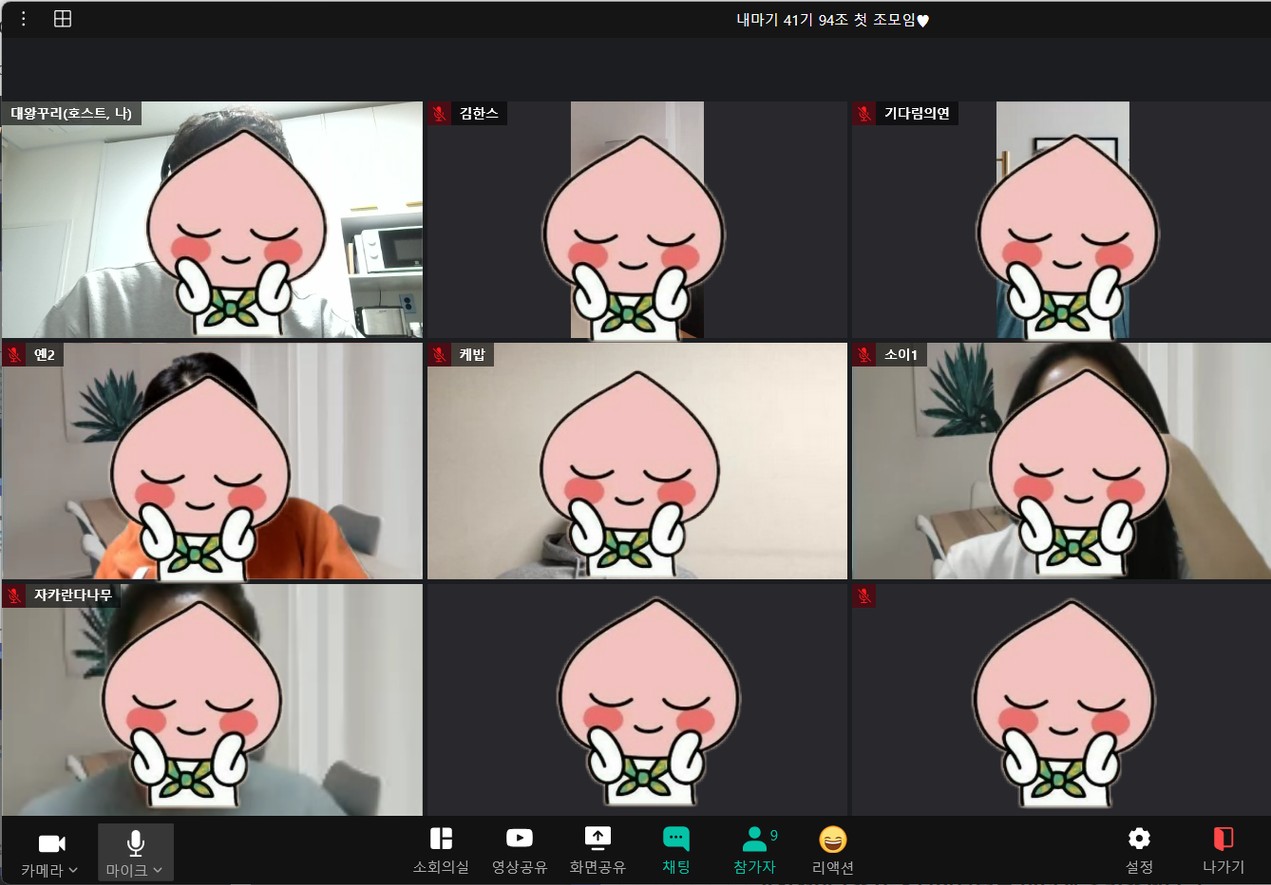The height and width of the screenshot is (885, 1271).
Task: Click the name label 소이1
Action: 902,354
